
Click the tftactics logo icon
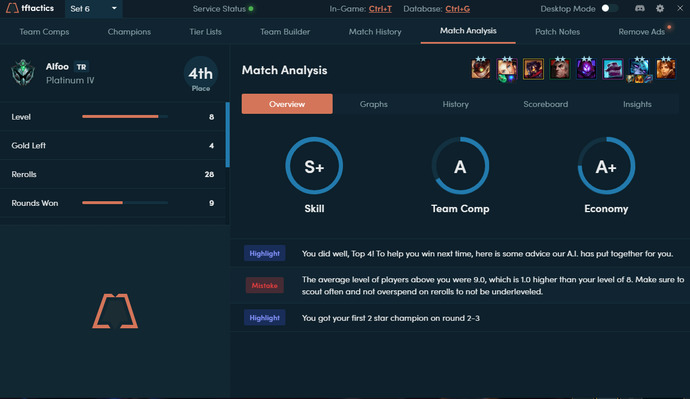click(x=12, y=8)
